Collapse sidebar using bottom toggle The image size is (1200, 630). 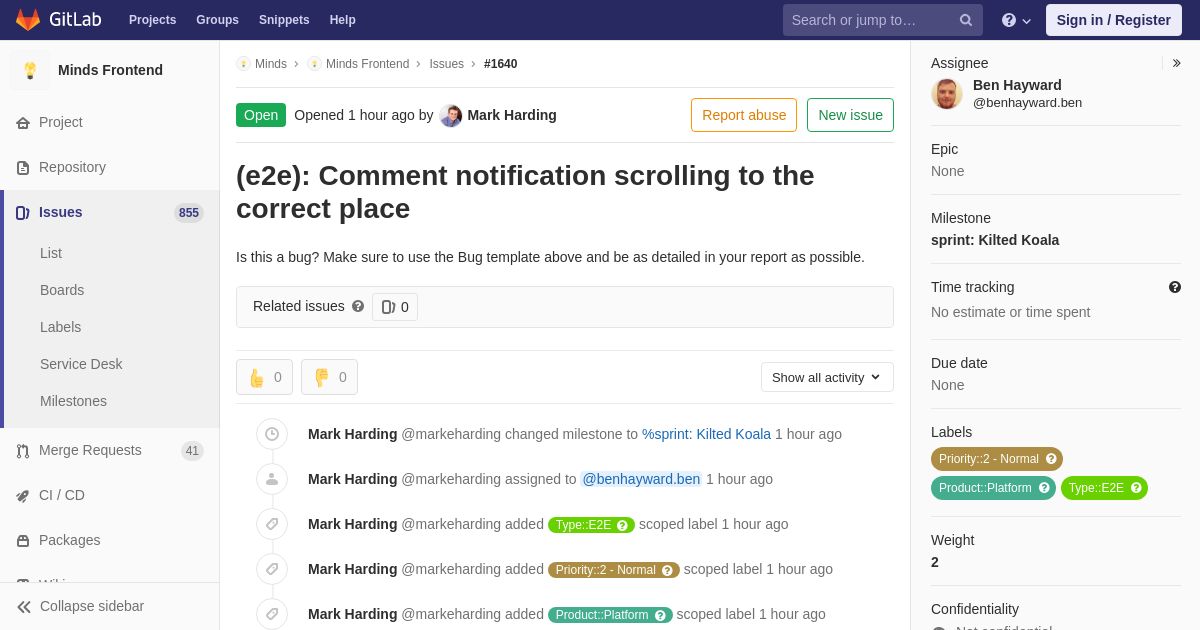pos(110,606)
